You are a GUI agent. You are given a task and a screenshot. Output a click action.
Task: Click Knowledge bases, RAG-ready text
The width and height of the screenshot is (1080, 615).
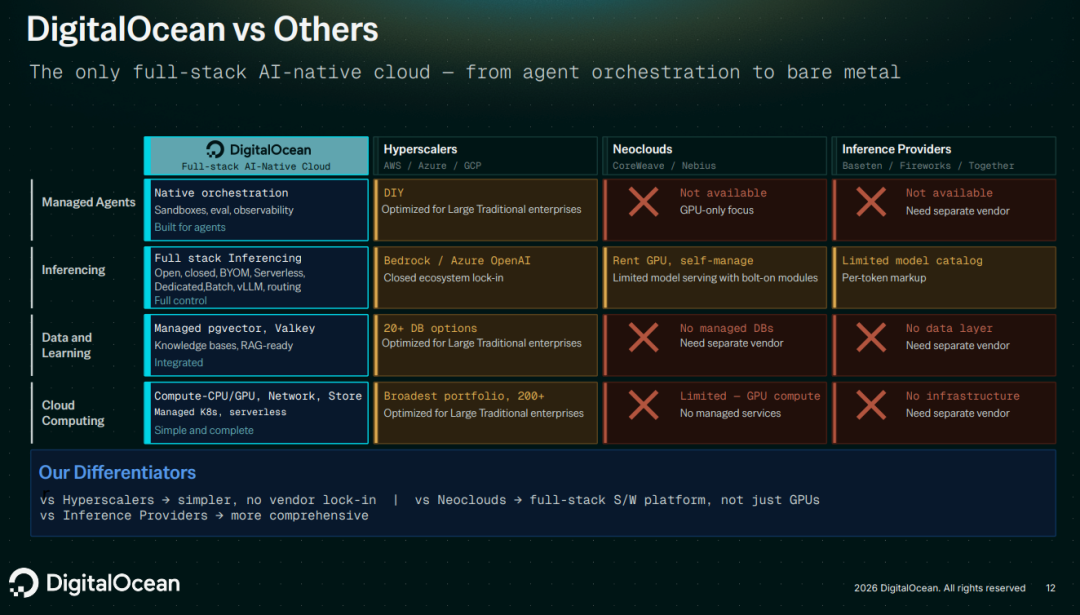click(x=223, y=346)
